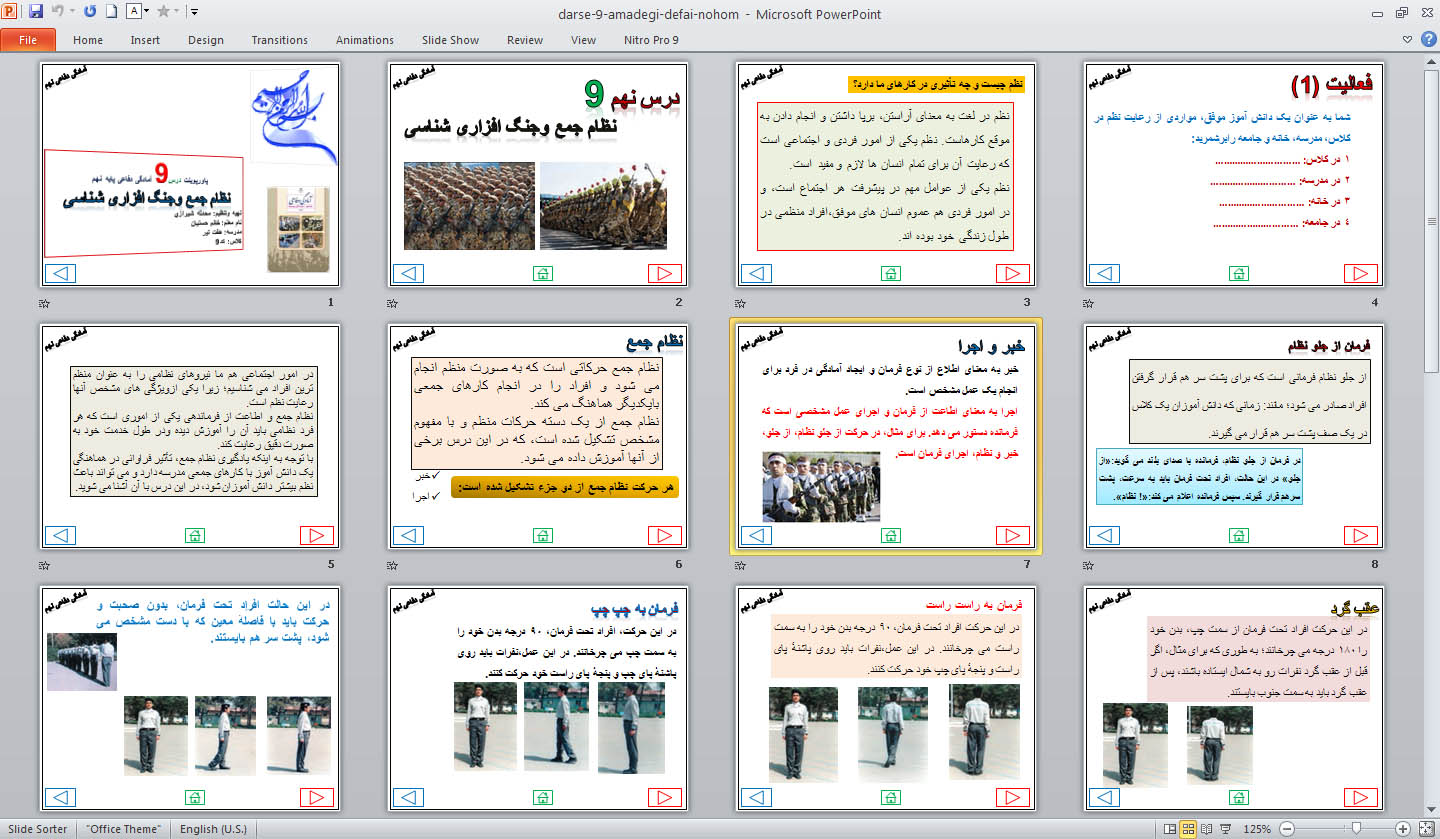Click the Save icon in quick access toolbar
1440x839 pixels.
pyautogui.click(x=36, y=12)
